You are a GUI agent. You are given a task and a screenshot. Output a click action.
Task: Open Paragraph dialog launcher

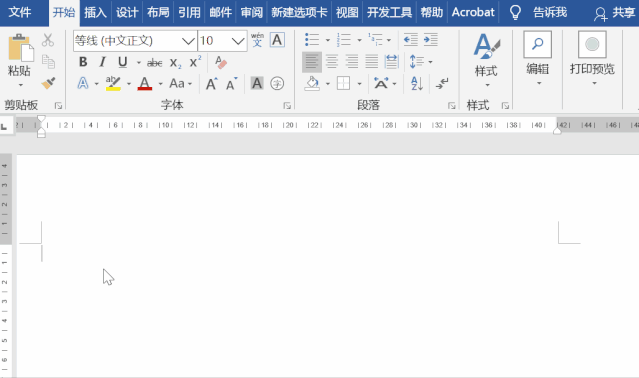tap(452, 106)
